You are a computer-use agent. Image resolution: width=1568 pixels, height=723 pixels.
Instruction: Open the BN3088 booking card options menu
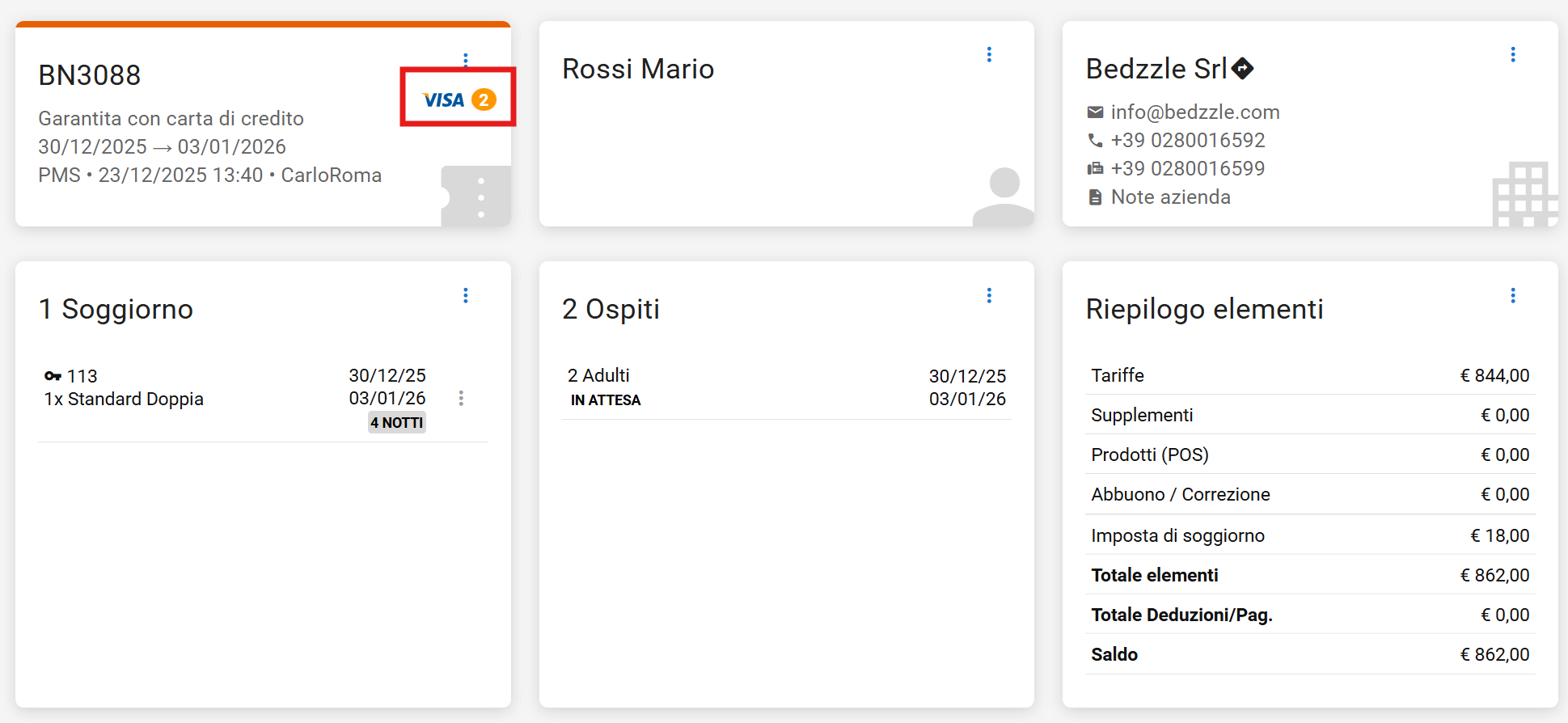(466, 59)
